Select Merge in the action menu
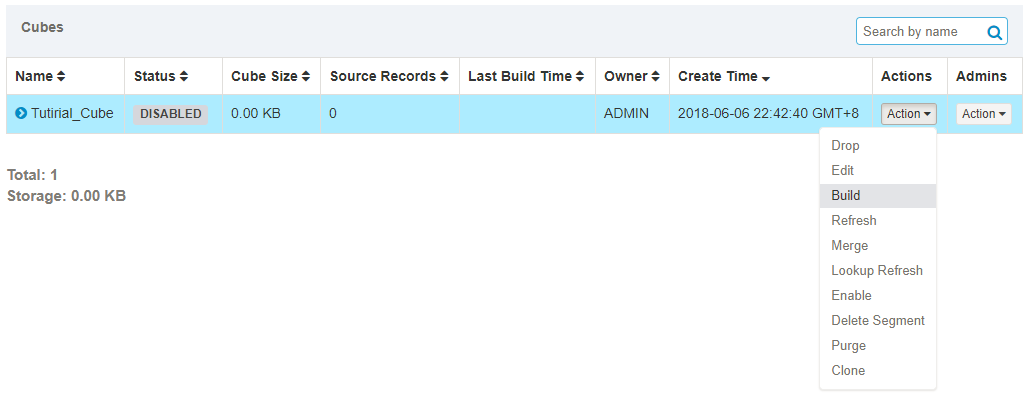The height and width of the screenshot is (400, 1026). (x=849, y=246)
